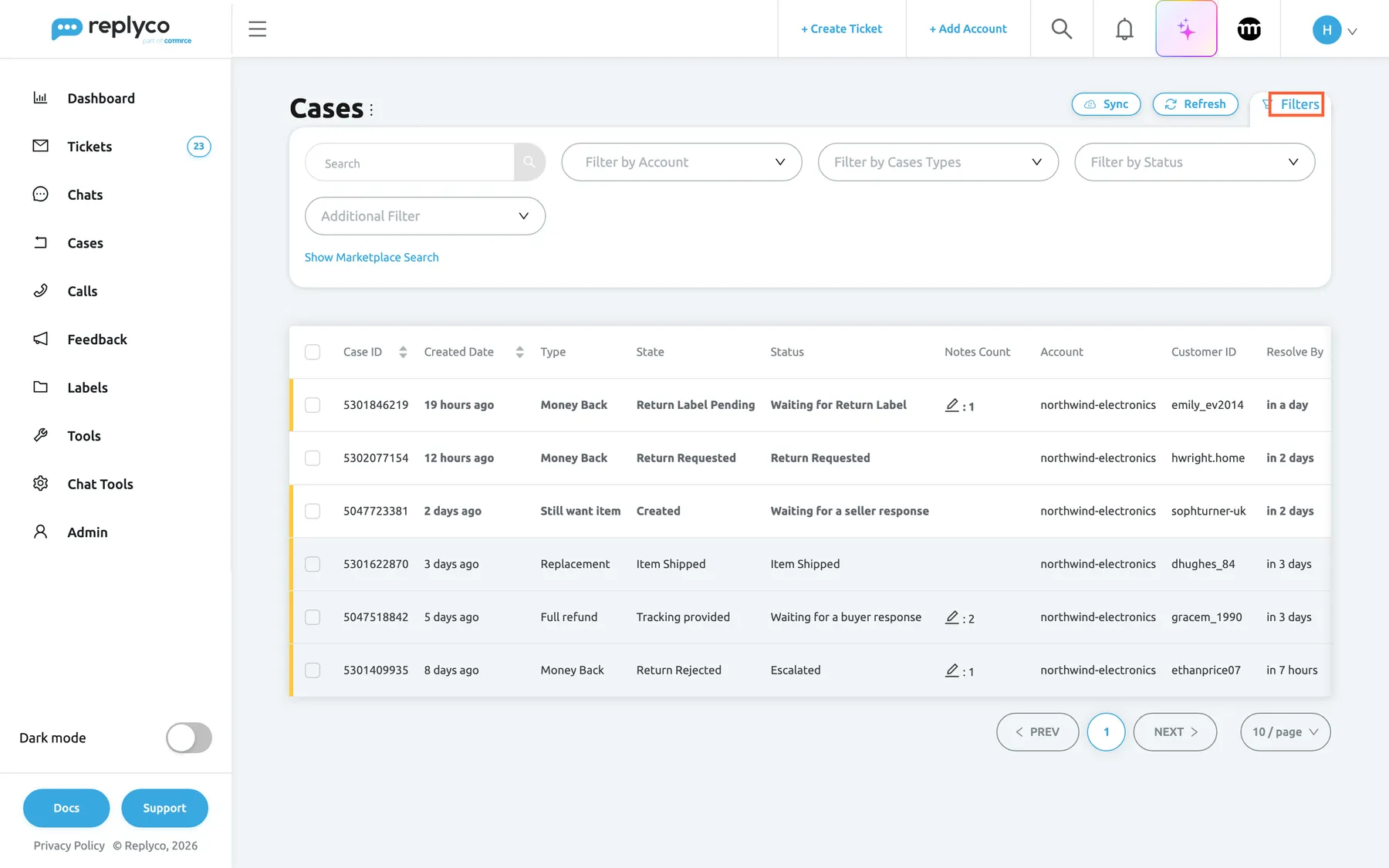Open the Filter by Cases Types dropdown

click(938, 162)
